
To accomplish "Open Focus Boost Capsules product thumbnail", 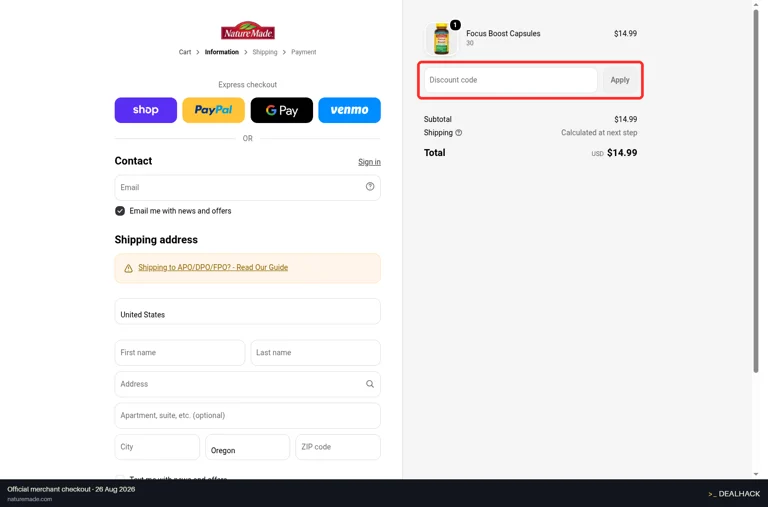I will tap(441, 39).
